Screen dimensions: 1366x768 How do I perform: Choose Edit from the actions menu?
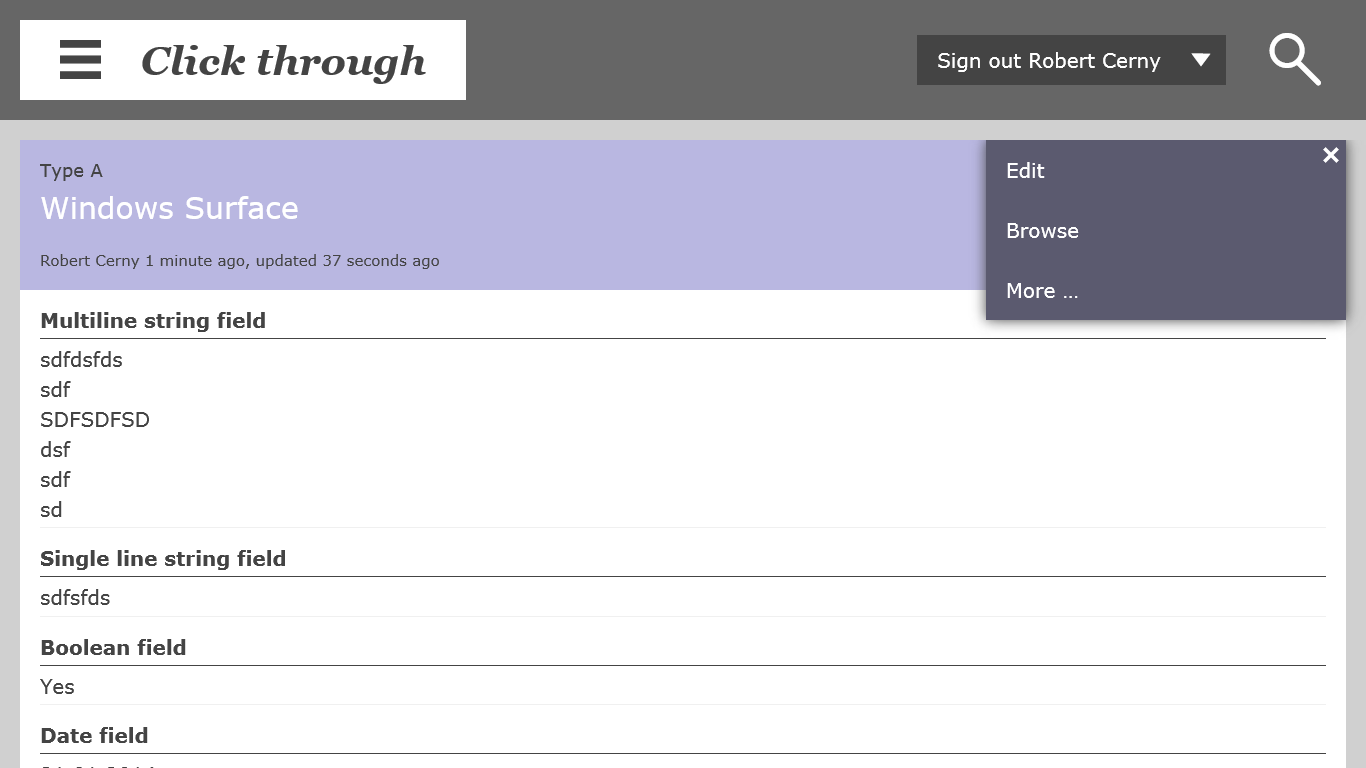pos(1025,171)
